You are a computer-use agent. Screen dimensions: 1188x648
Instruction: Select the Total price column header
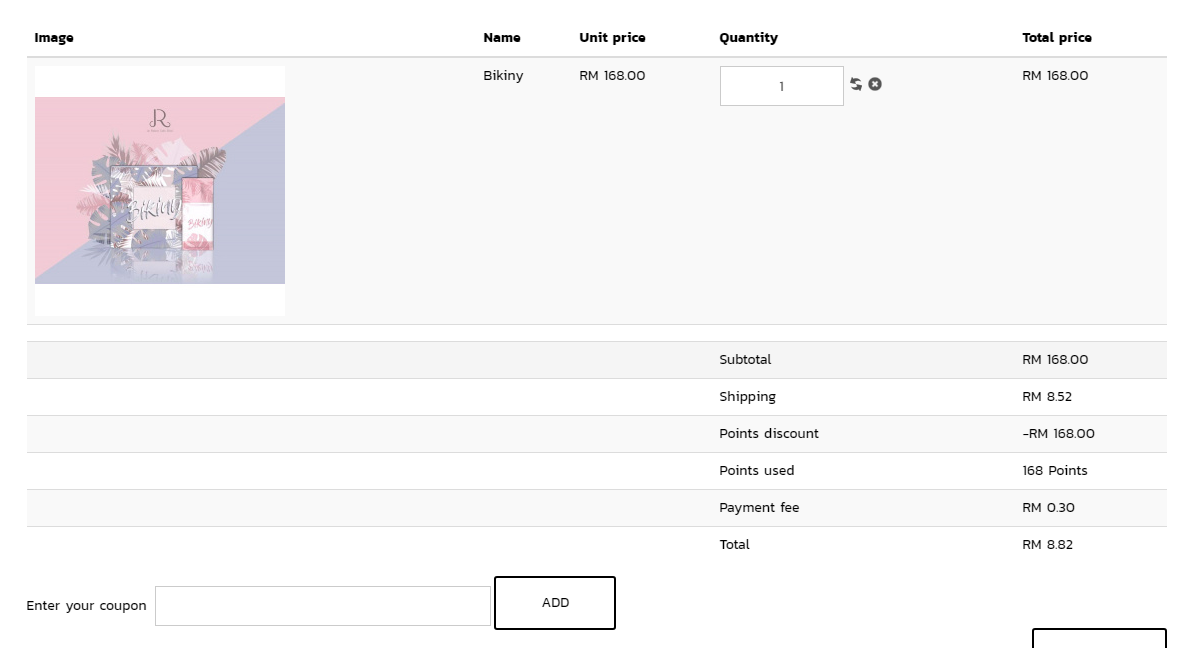pyautogui.click(x=1057, y=38)
